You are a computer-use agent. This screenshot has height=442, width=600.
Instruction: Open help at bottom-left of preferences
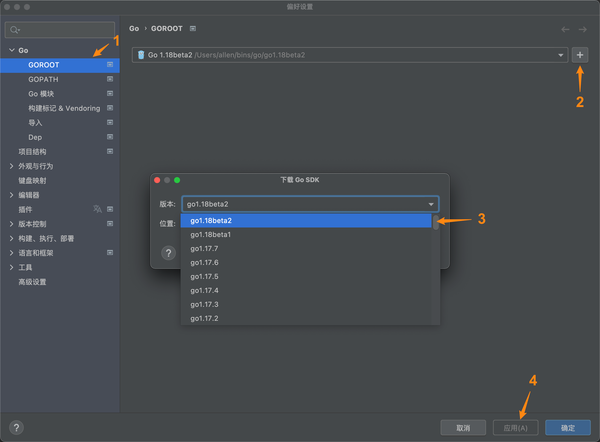pos(16,427)
